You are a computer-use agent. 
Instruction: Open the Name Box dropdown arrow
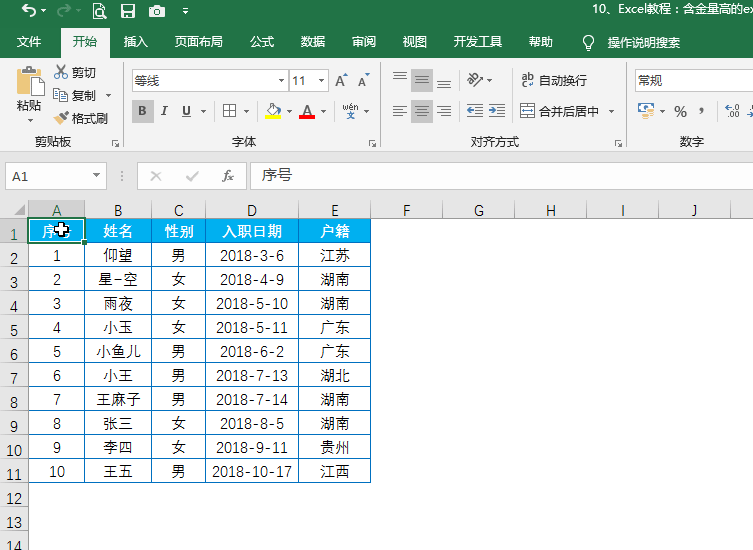click(97, 175)
